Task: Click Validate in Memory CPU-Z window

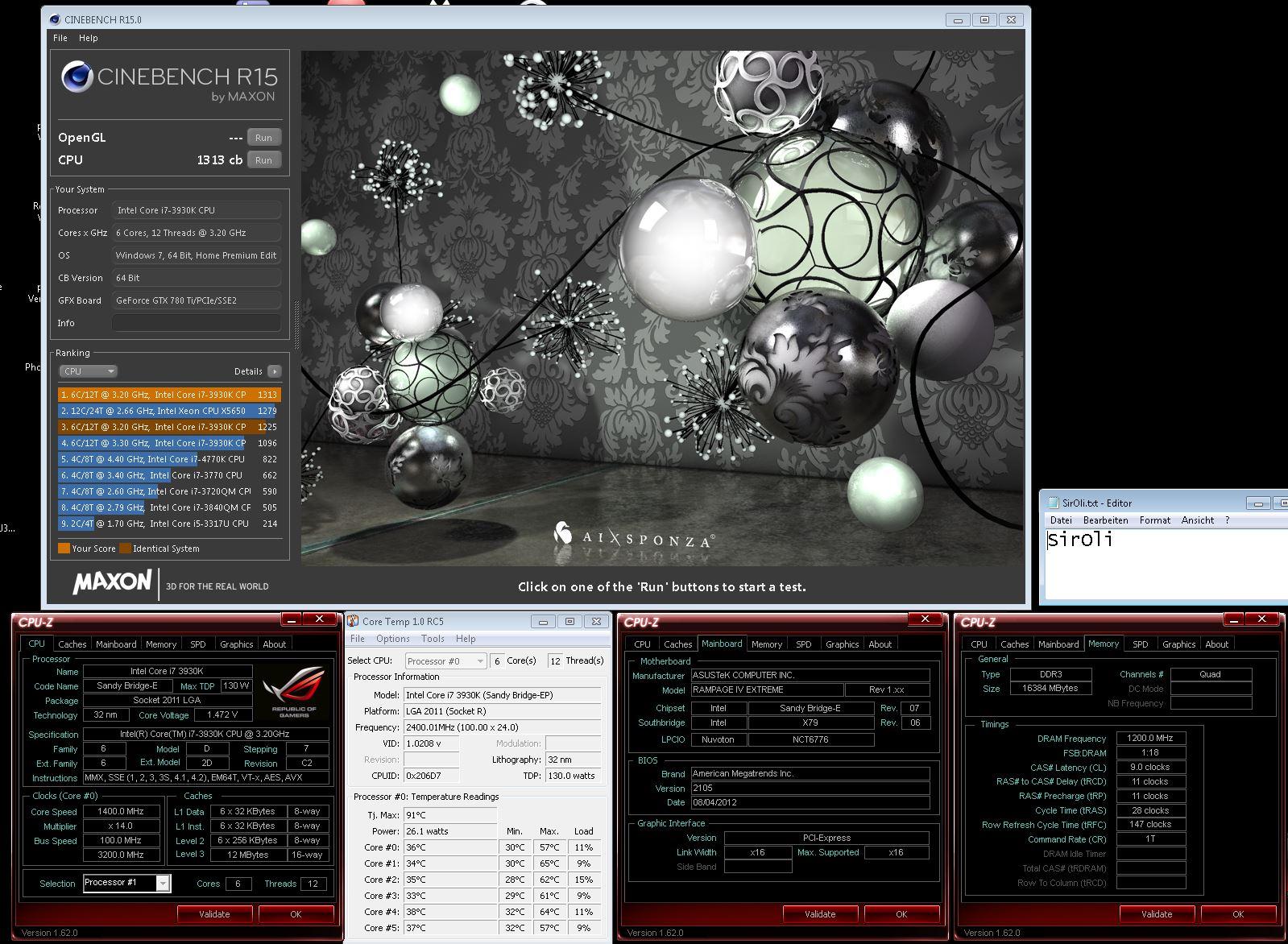Action: tap(1157, 914)
